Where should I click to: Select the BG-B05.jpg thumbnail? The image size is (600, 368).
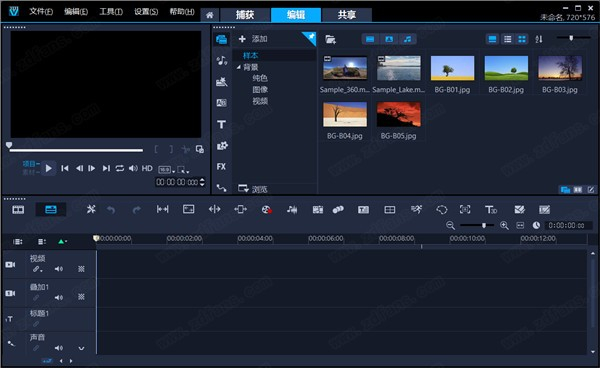coord(398,120)
